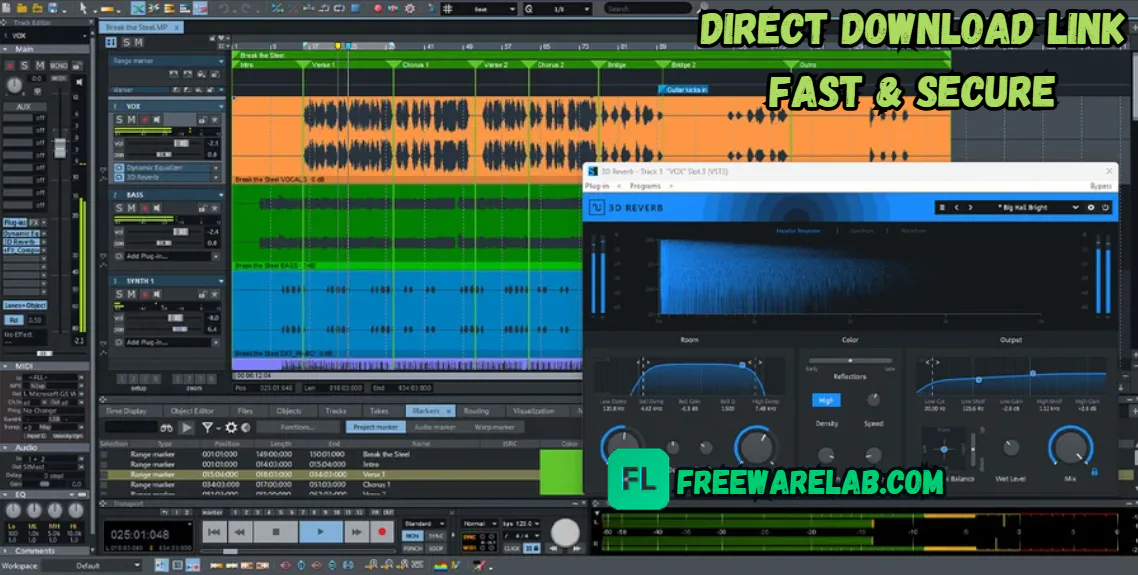This screenshot has width=1138, height=575.
Task: Switch to Object Editor tab
Action: 192,411
